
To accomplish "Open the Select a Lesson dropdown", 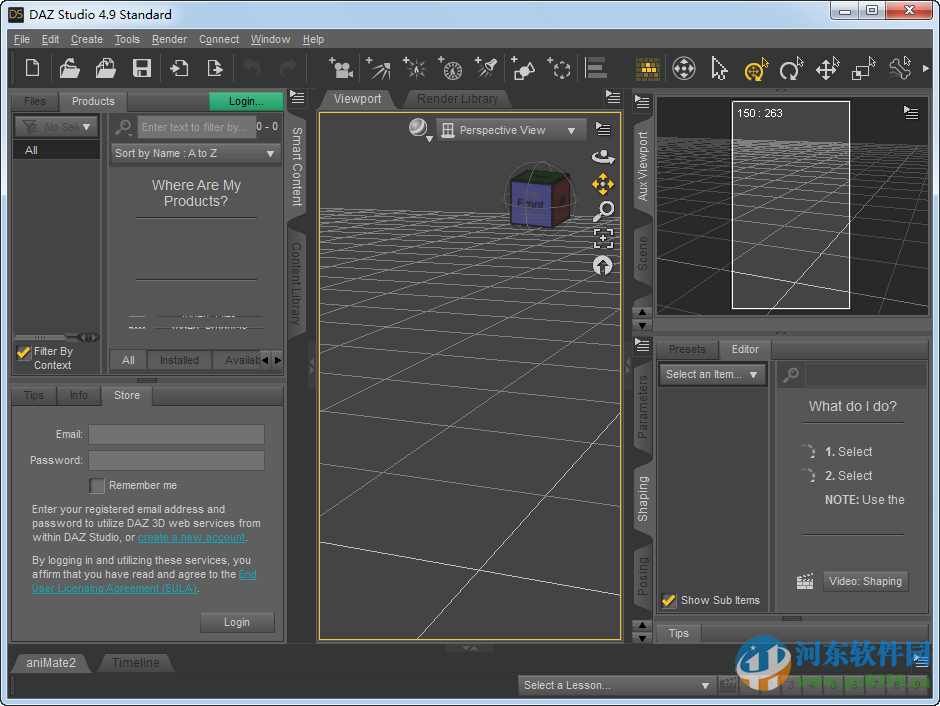I will tap(616, 685).
